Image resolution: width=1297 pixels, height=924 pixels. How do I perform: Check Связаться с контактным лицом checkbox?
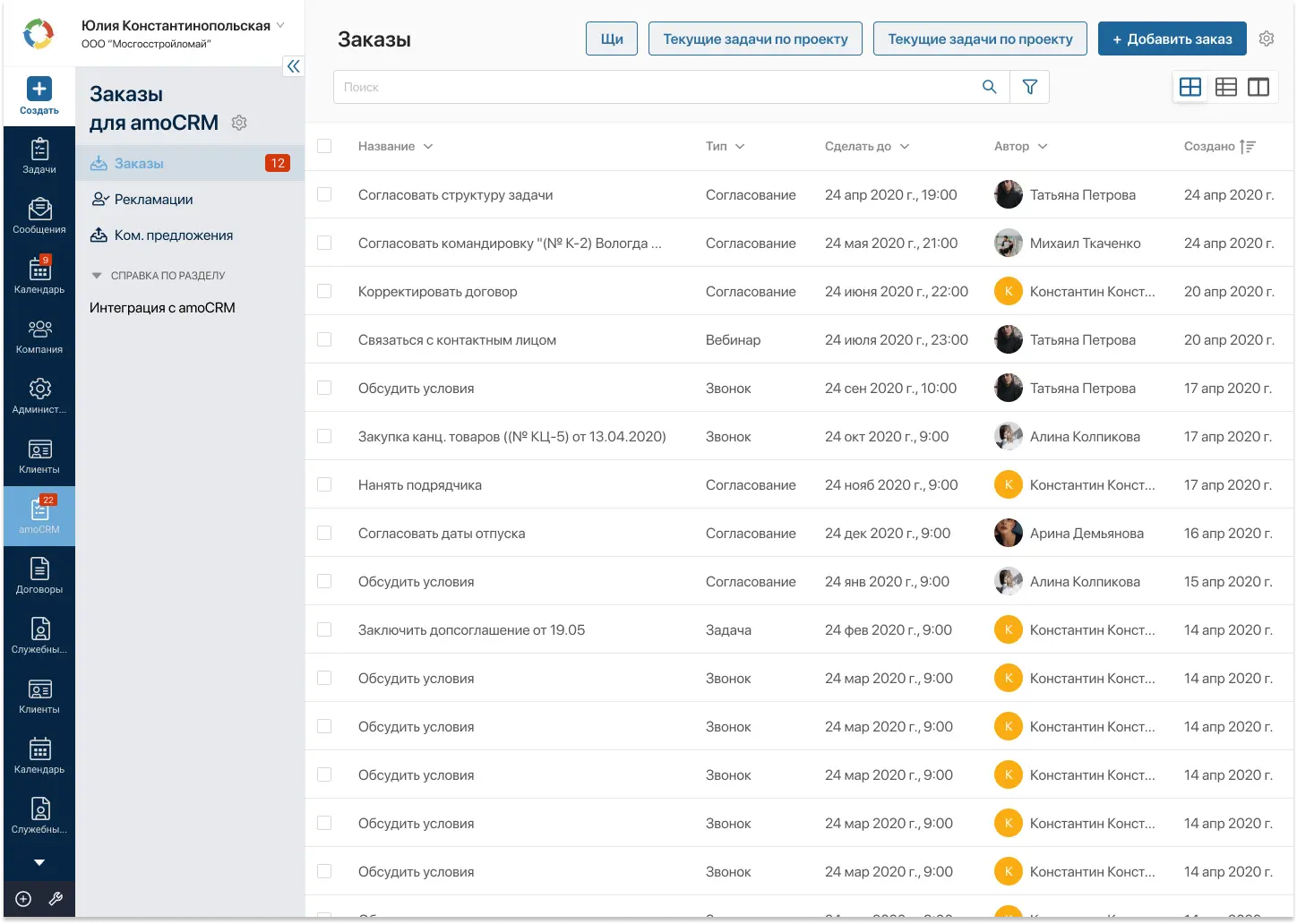324,339
